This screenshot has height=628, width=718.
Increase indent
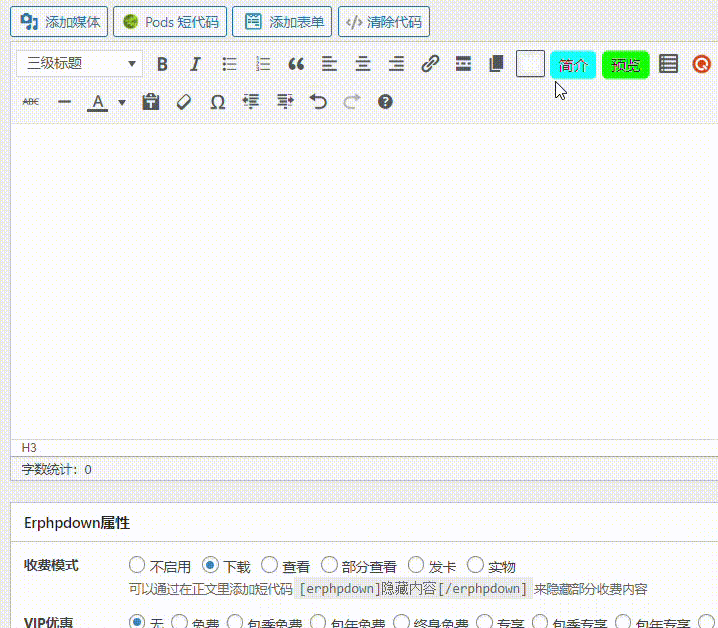click(285, 102)
